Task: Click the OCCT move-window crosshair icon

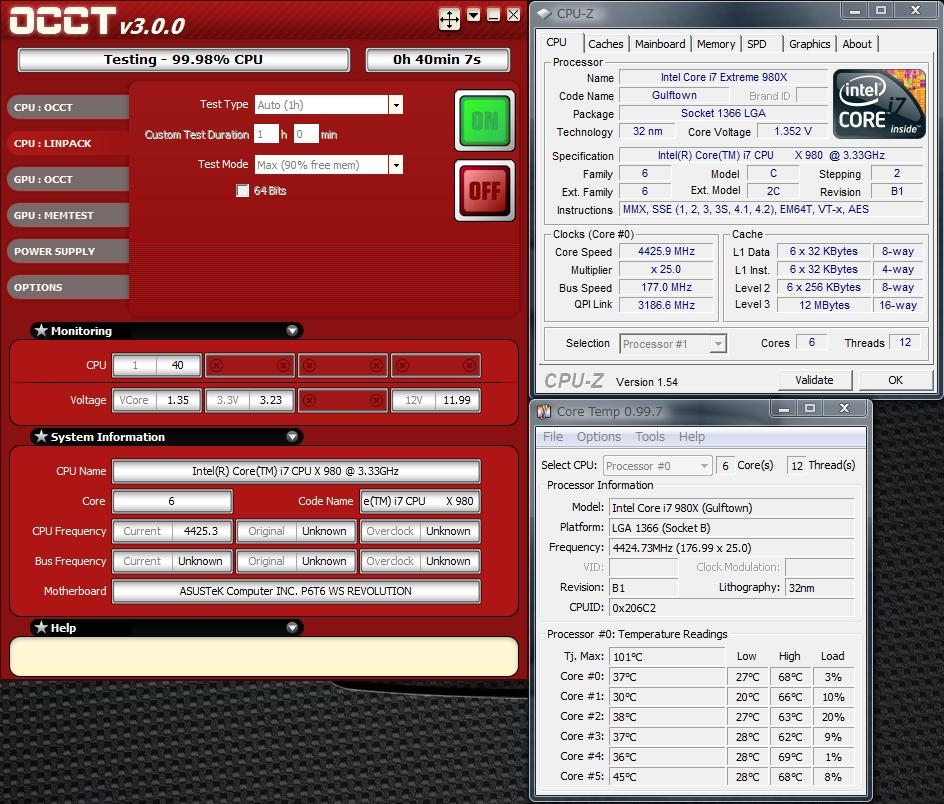Action: (x=449, y=18)
